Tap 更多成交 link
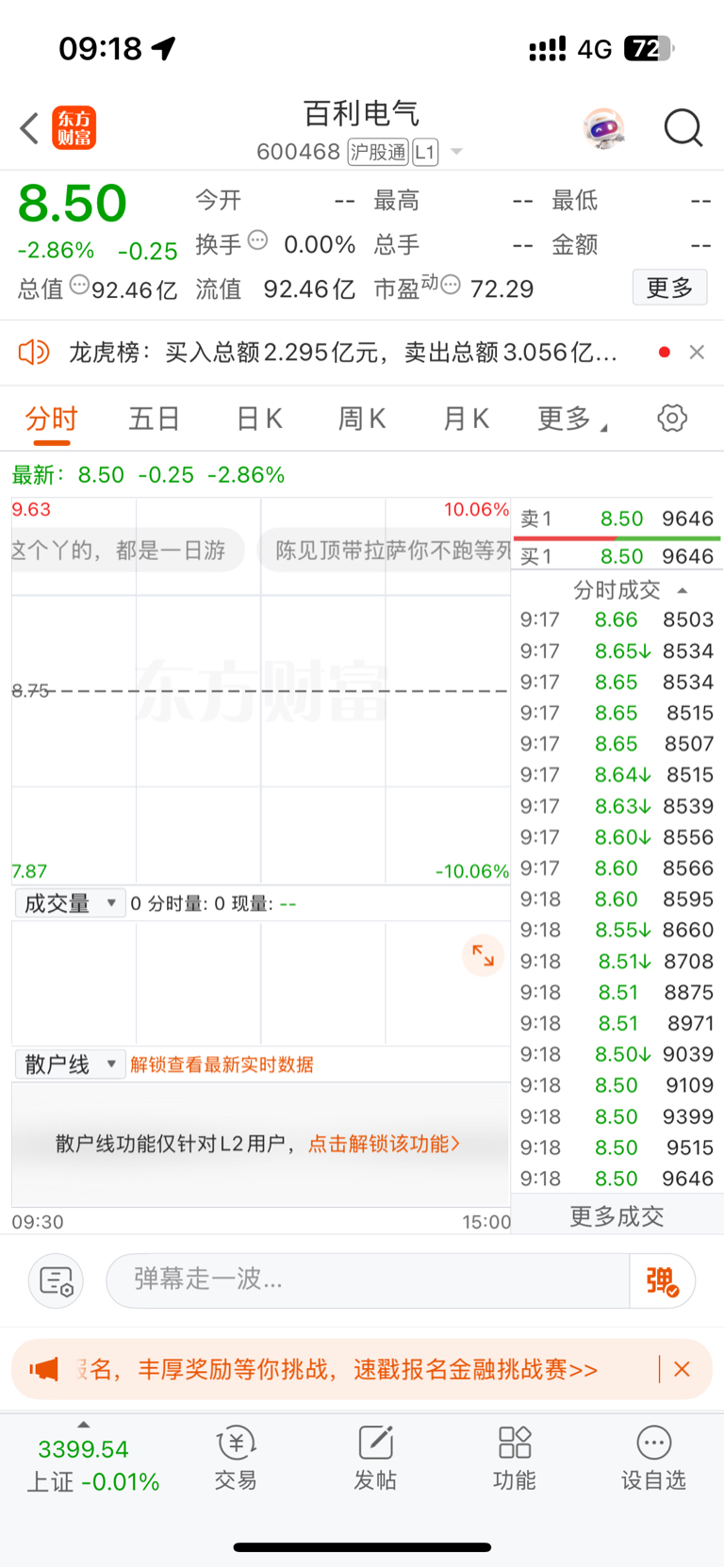 pyautogui.click(x=617, y=1216)
